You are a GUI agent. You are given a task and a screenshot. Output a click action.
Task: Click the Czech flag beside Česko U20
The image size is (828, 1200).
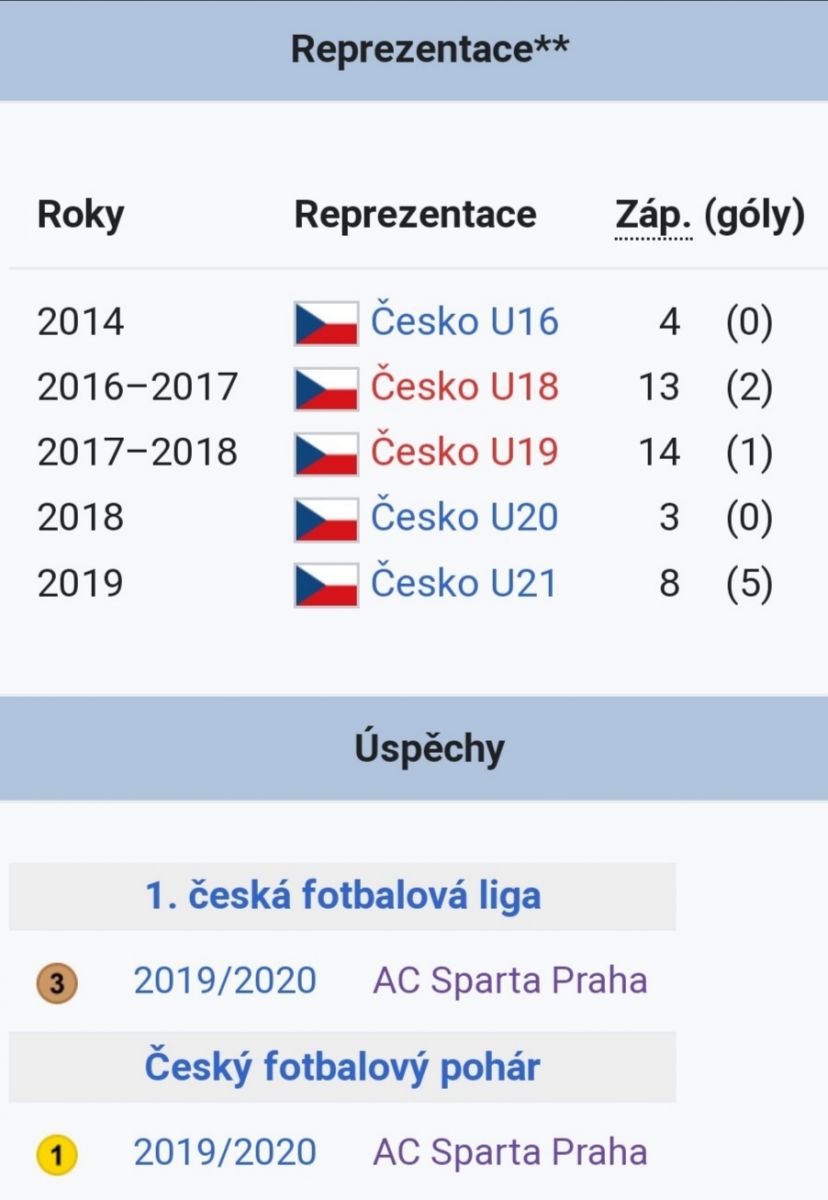(326, 519)
